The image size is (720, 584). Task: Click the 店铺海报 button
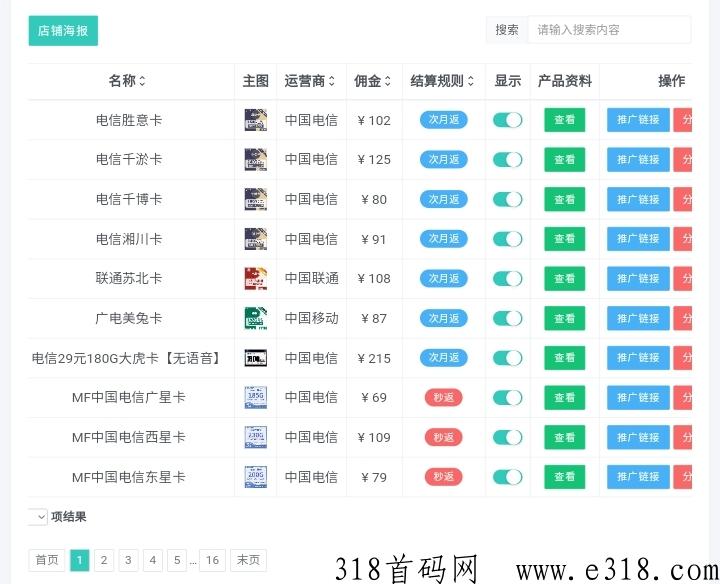click(63, 31)
